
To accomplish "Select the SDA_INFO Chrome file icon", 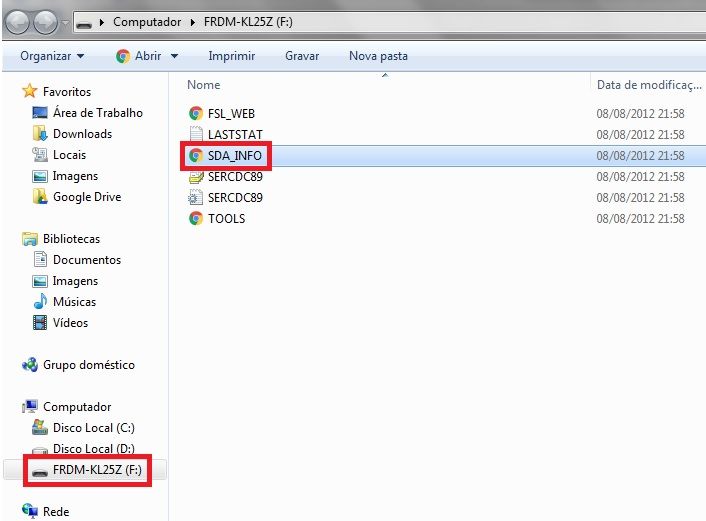I will tap(195, 155).
